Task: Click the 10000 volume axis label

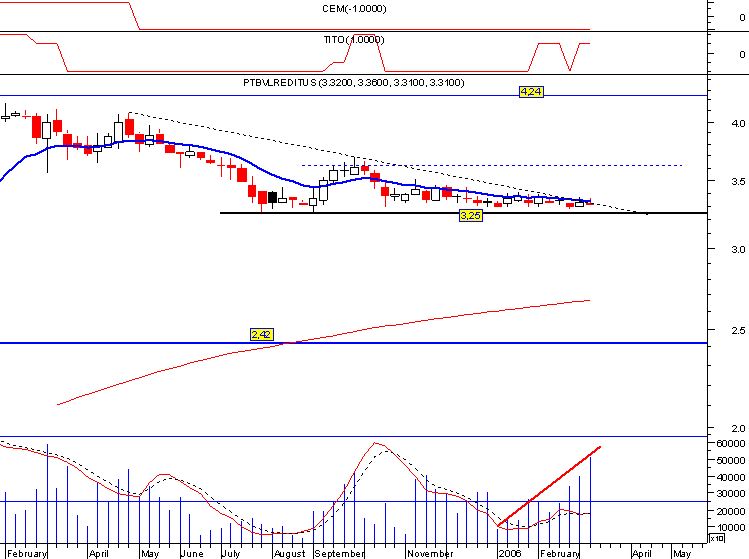Action: tap(731, 527)
